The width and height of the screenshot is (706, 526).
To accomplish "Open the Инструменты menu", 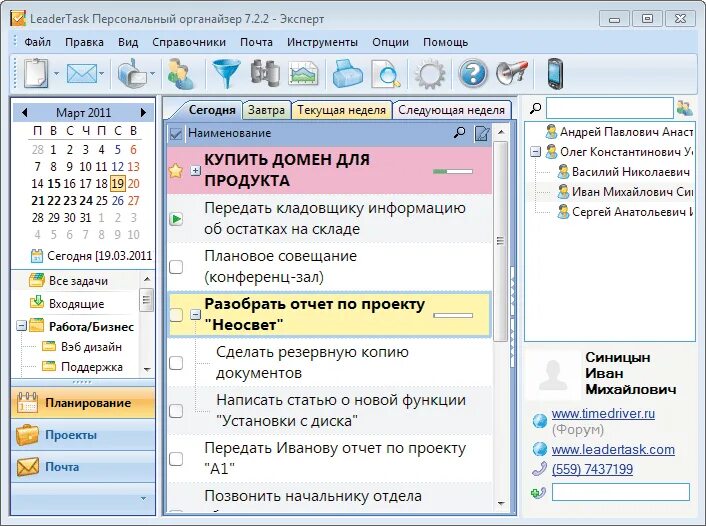I will pyautogui.click(x=322, y=42).
